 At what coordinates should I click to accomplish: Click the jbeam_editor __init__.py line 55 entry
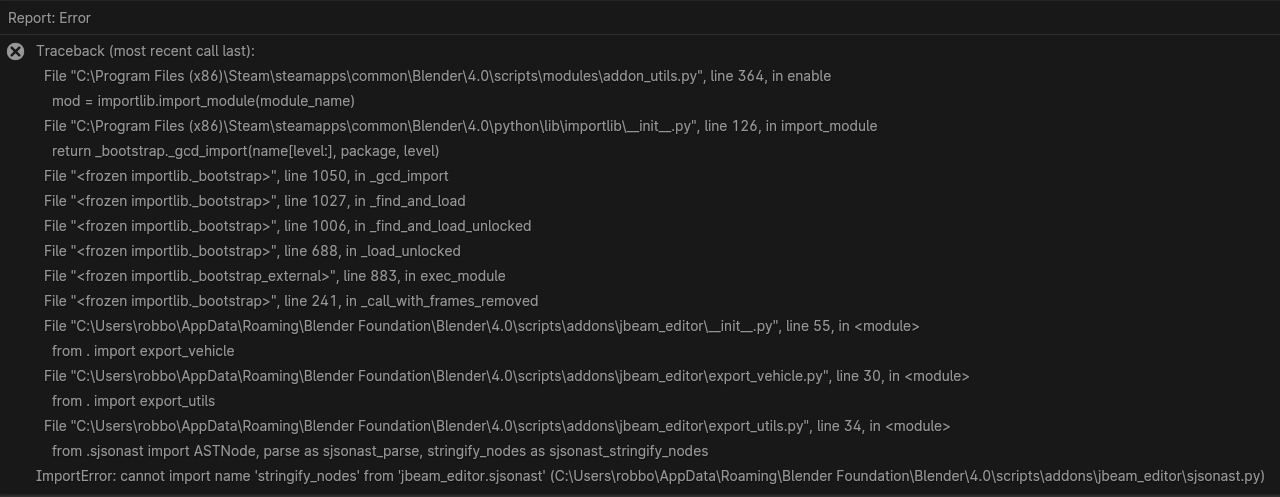click(x=481, y=326)
